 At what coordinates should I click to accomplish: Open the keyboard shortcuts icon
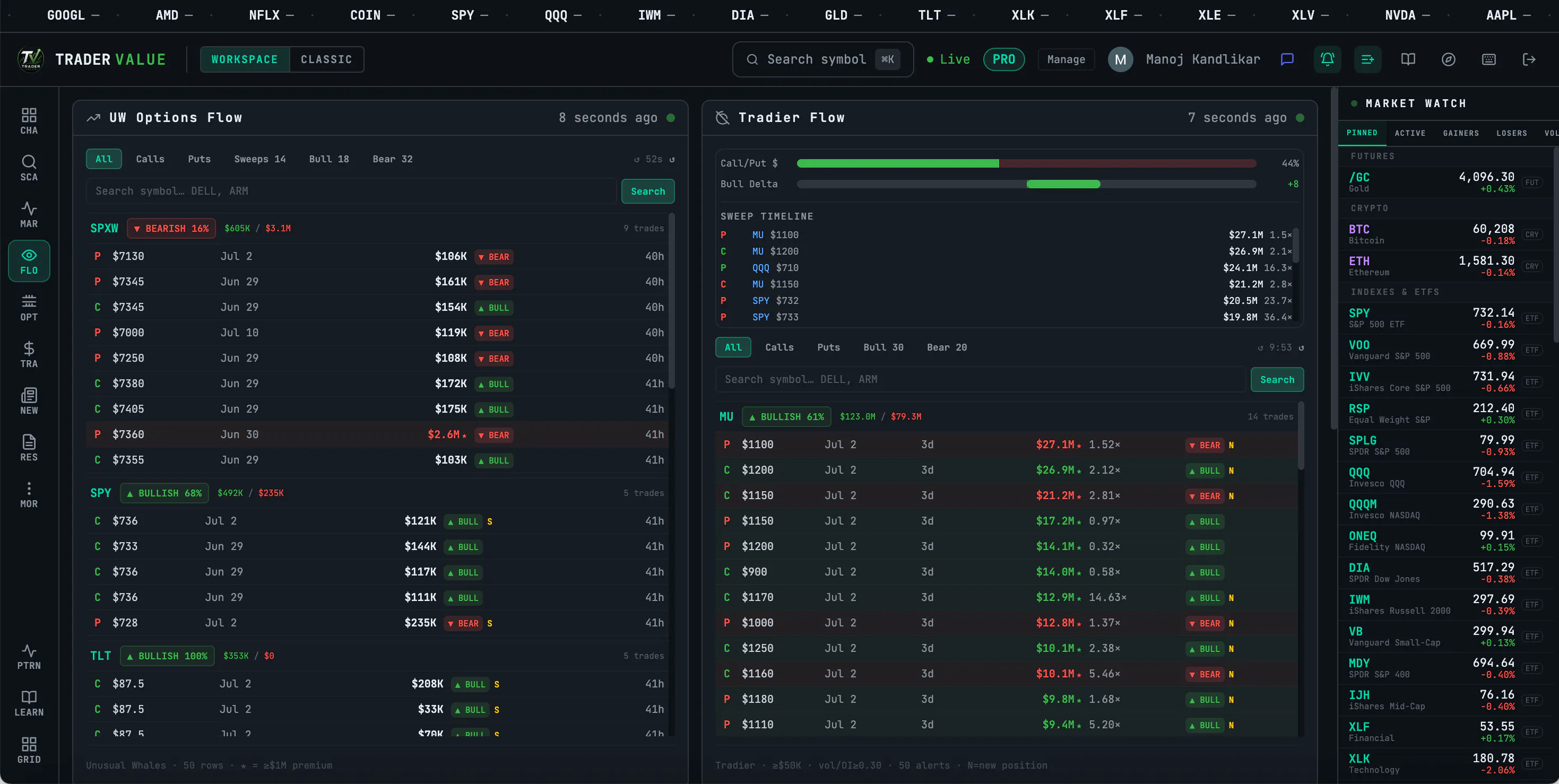click(1489, 59)
